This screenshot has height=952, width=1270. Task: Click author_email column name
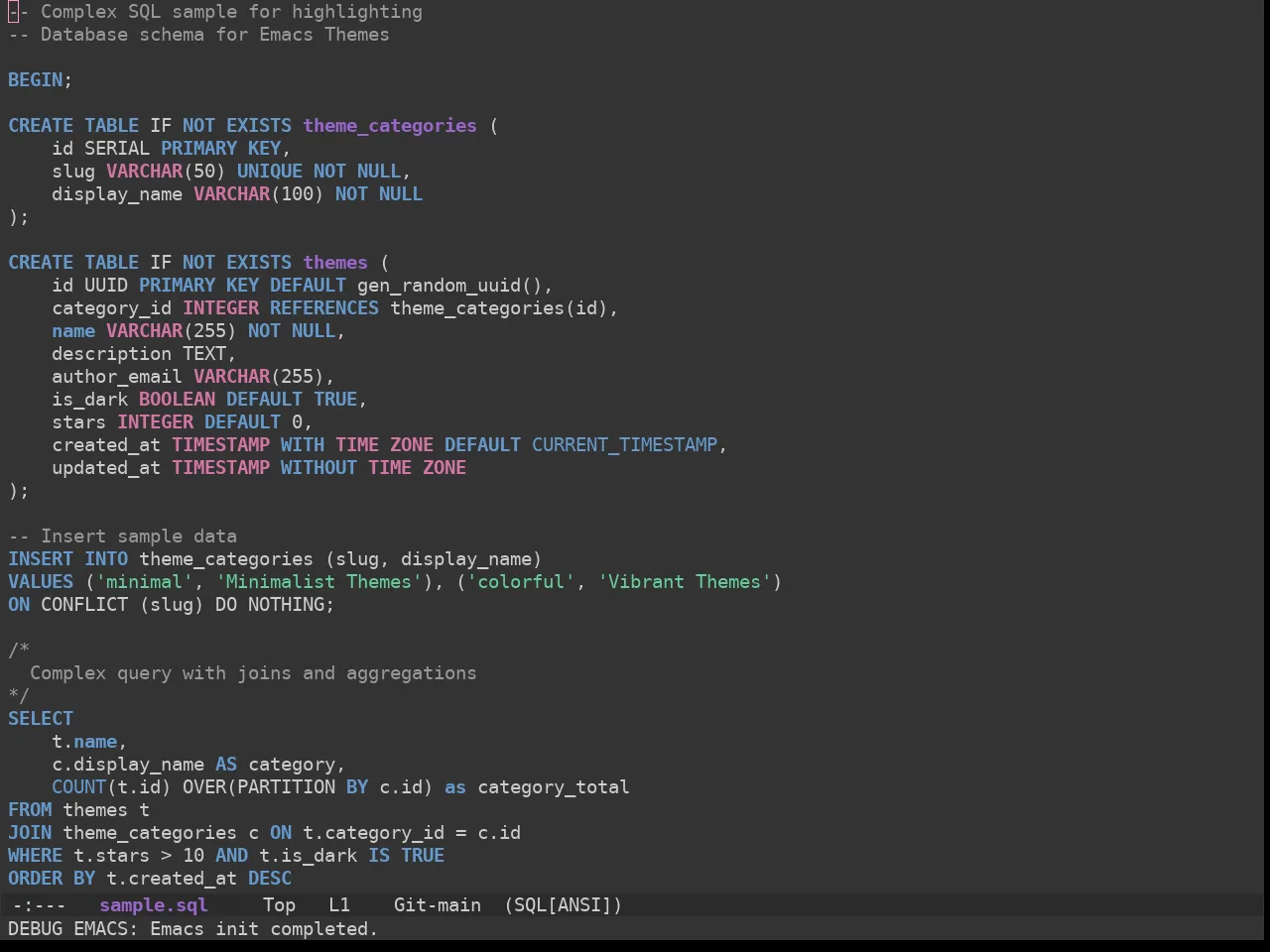pyautogui.click(x=117, y=376)
